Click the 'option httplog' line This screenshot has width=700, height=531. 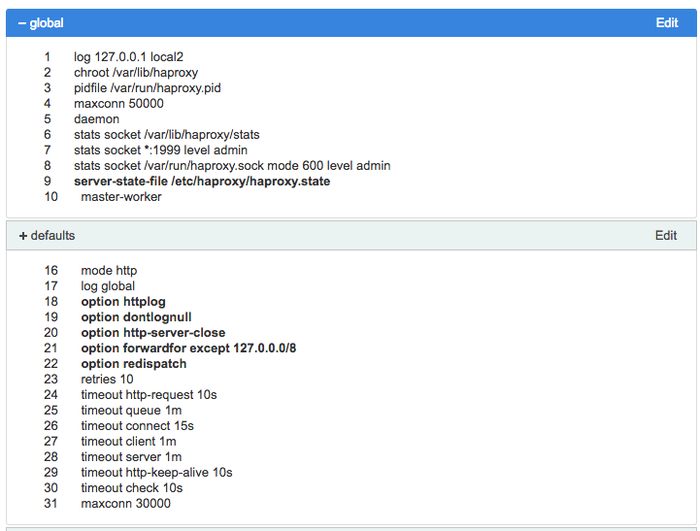pos(123,302)
